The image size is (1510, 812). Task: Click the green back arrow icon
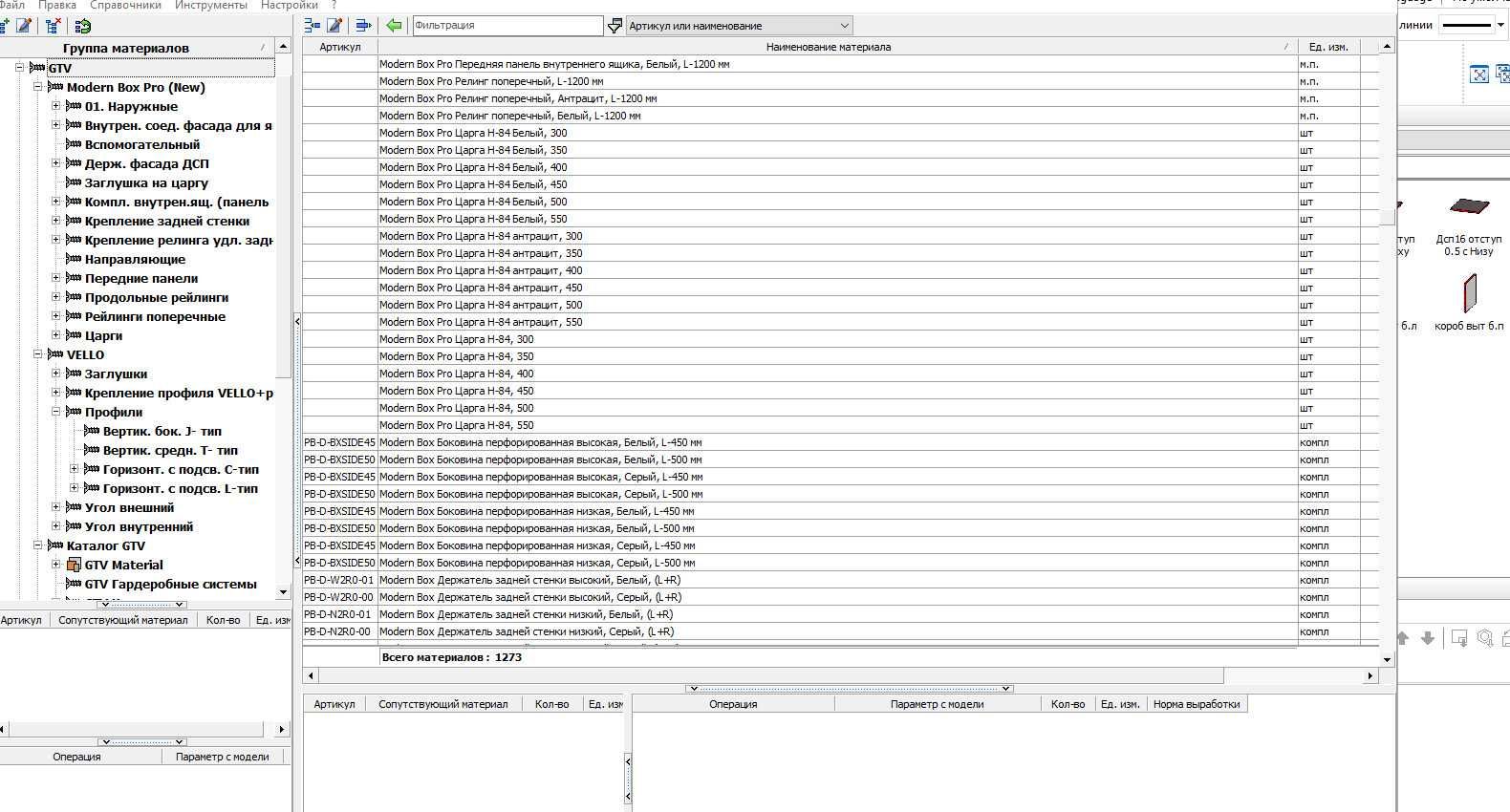click(x=394, y=26)
